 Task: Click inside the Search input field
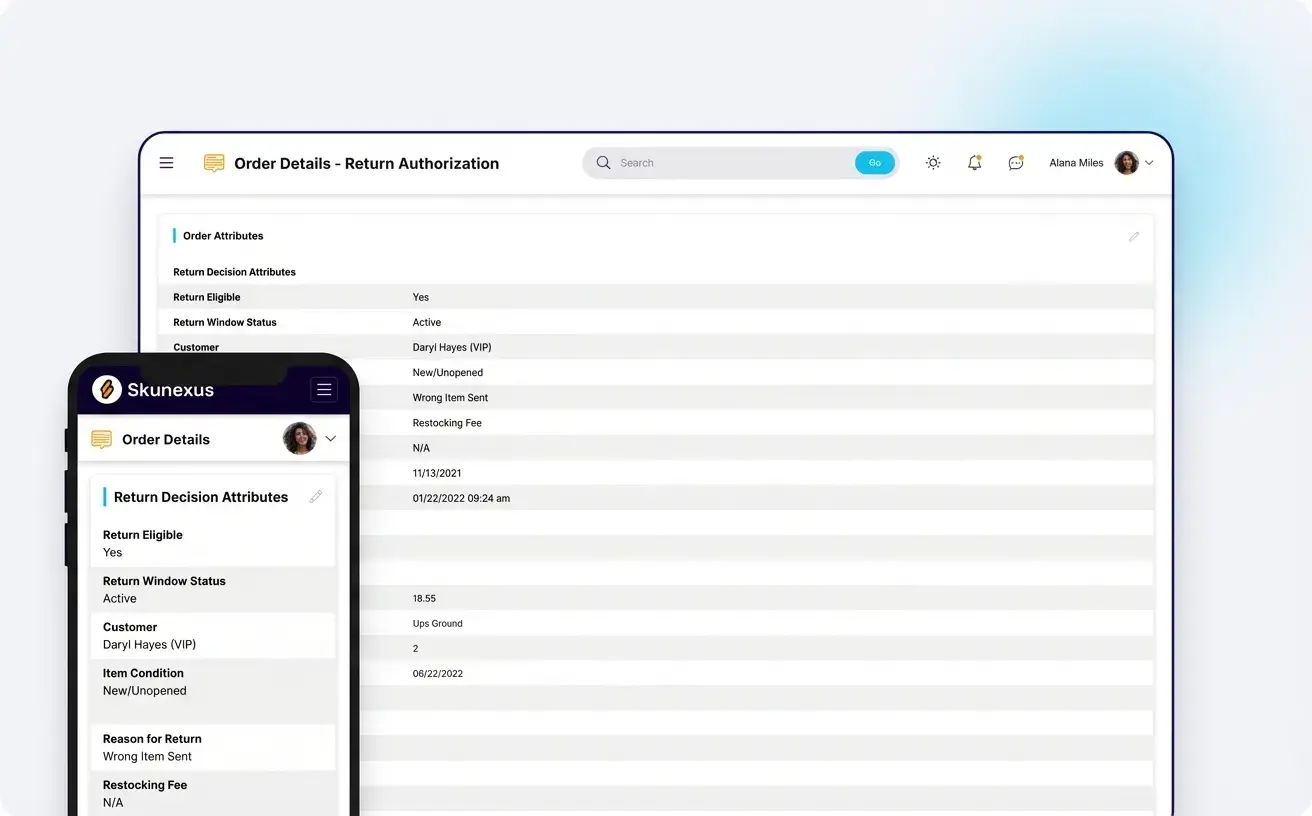coord(720,162)
